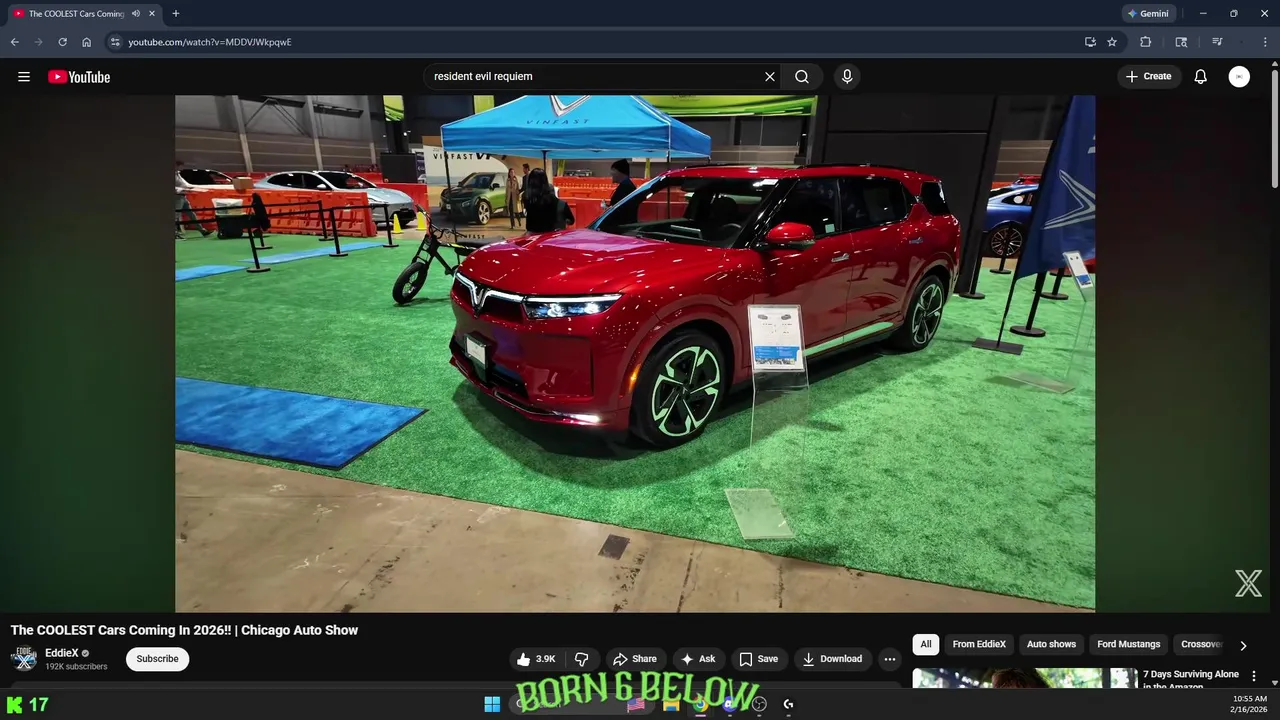The height and width of the screenshot is (720, 1280).
Task: Start voice search with the microphone
Action: click(x=847, y=76)
